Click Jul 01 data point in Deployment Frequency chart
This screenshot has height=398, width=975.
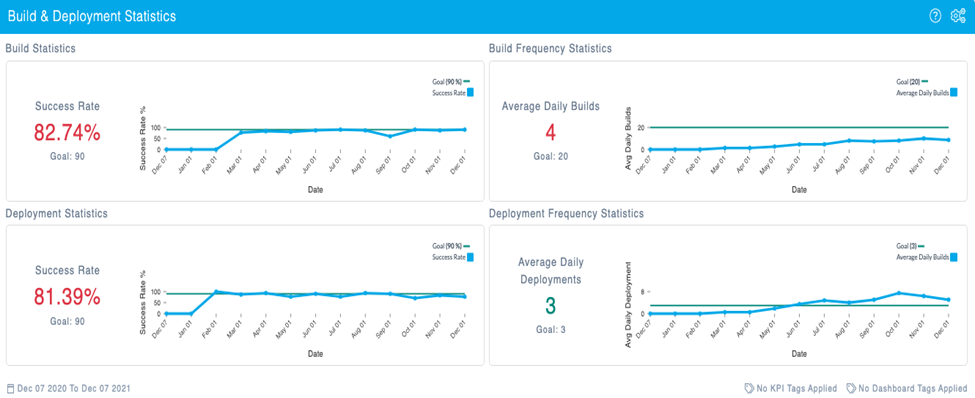pyautogui.click(x=824, y=300)
